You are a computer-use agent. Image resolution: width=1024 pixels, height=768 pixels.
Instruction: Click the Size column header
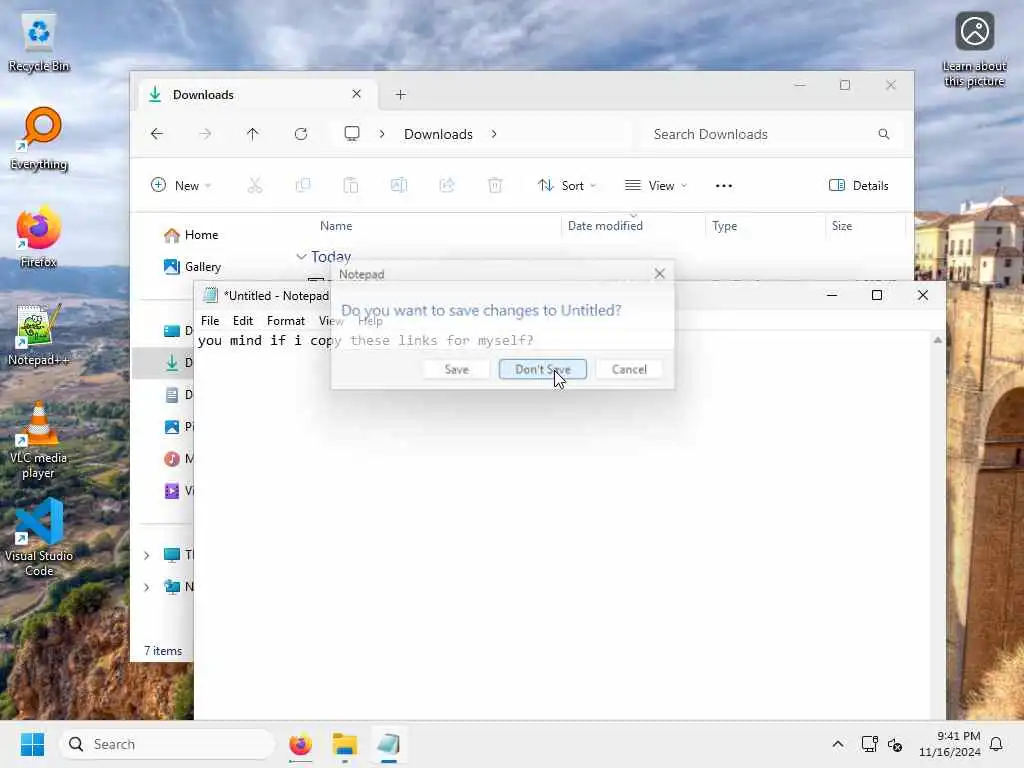click(x=842, y=226)
